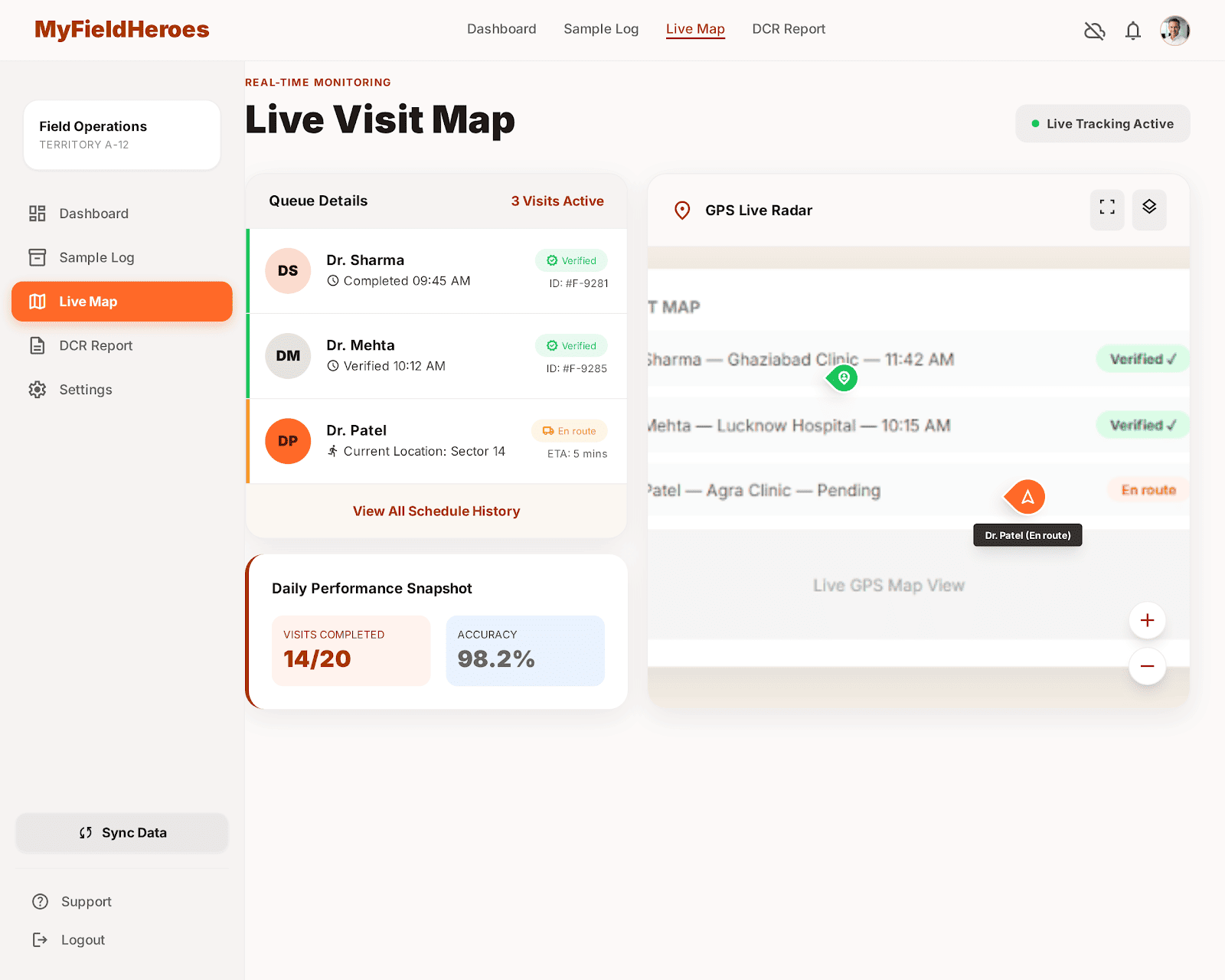Click the Accuracy 98.2% card
The height and width of the screenshot is (980, 1225).
coord(525,651)
